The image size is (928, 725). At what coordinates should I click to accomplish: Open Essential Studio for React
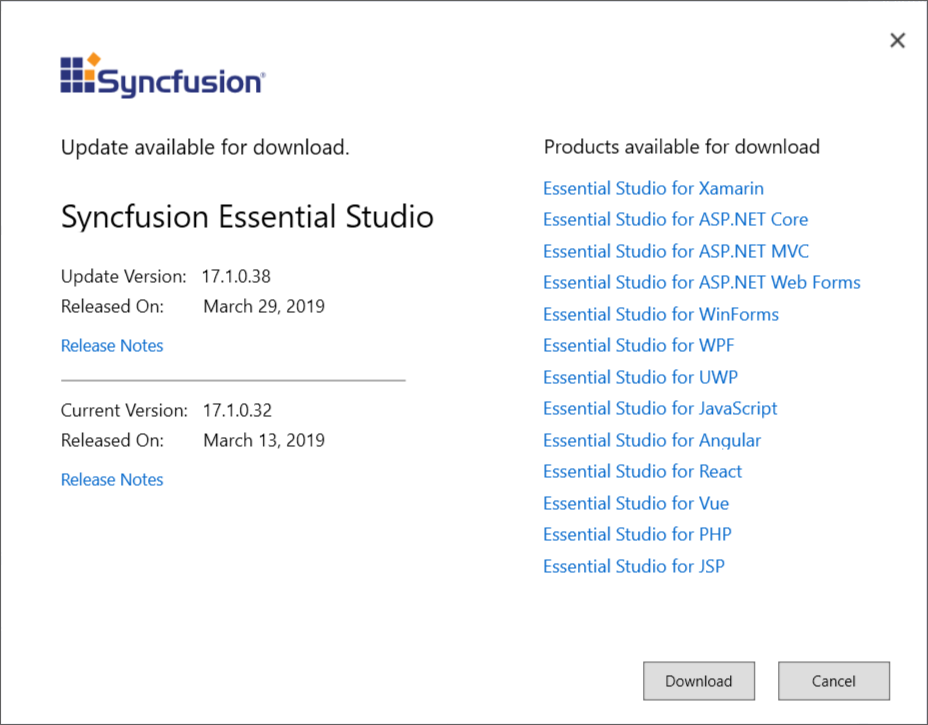(x=642, y=472)
